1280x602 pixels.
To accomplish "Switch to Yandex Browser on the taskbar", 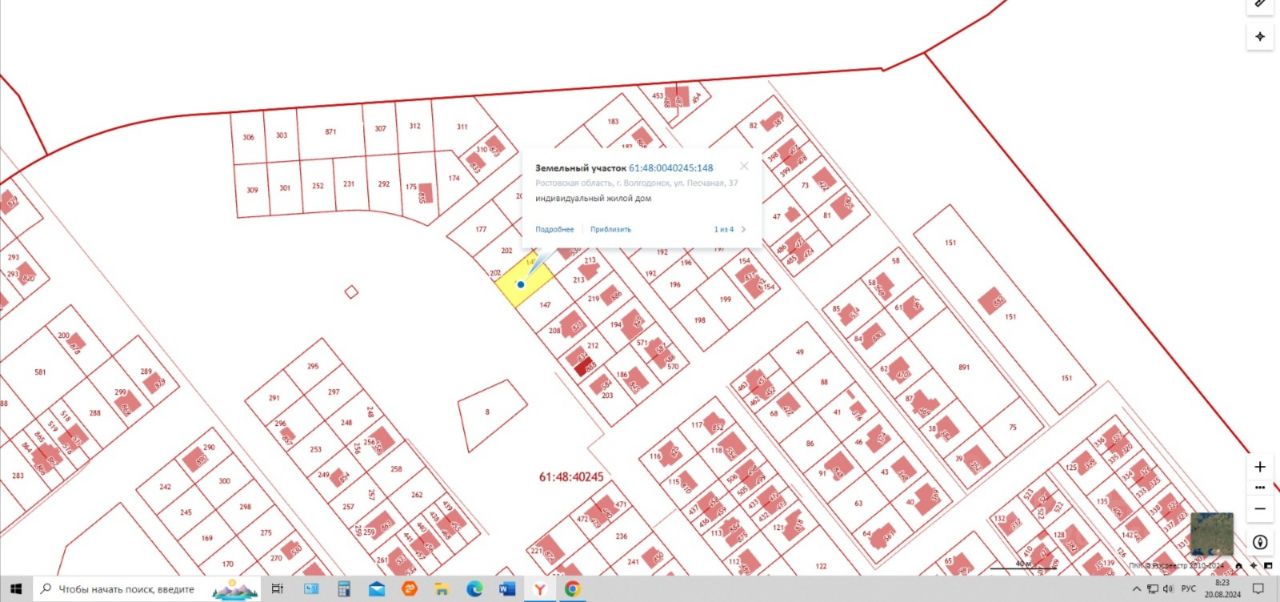I will click(x=540, y=589).
